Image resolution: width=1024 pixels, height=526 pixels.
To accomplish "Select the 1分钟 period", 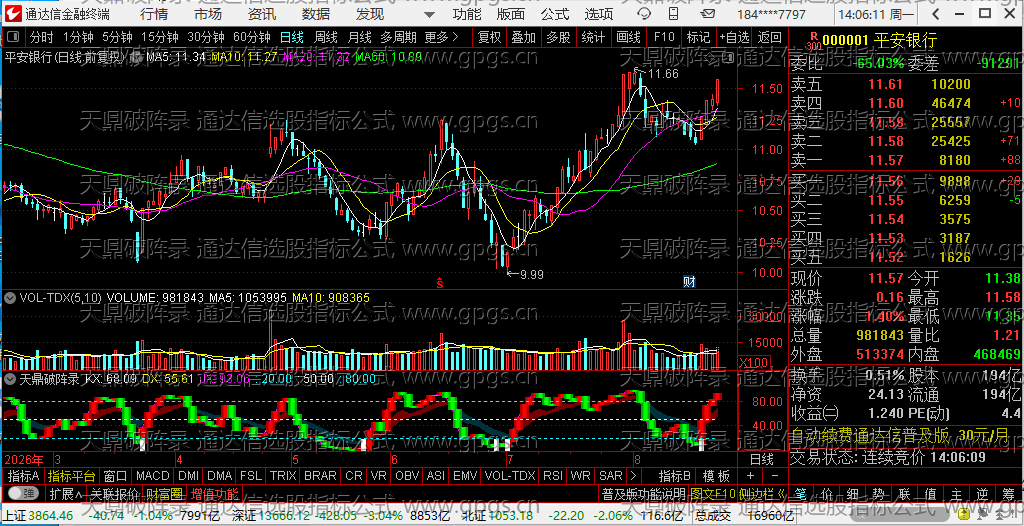I will pos(78,37).
